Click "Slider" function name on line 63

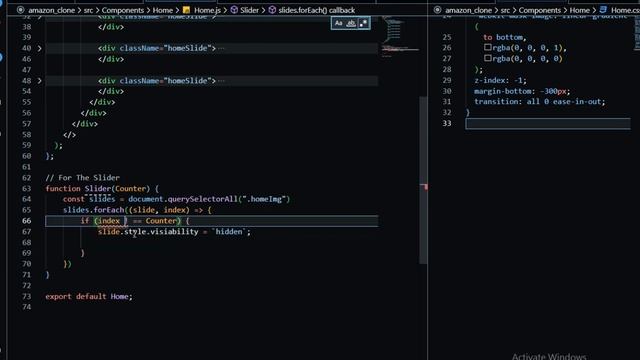pyautogui.click(x=98, y=189)
